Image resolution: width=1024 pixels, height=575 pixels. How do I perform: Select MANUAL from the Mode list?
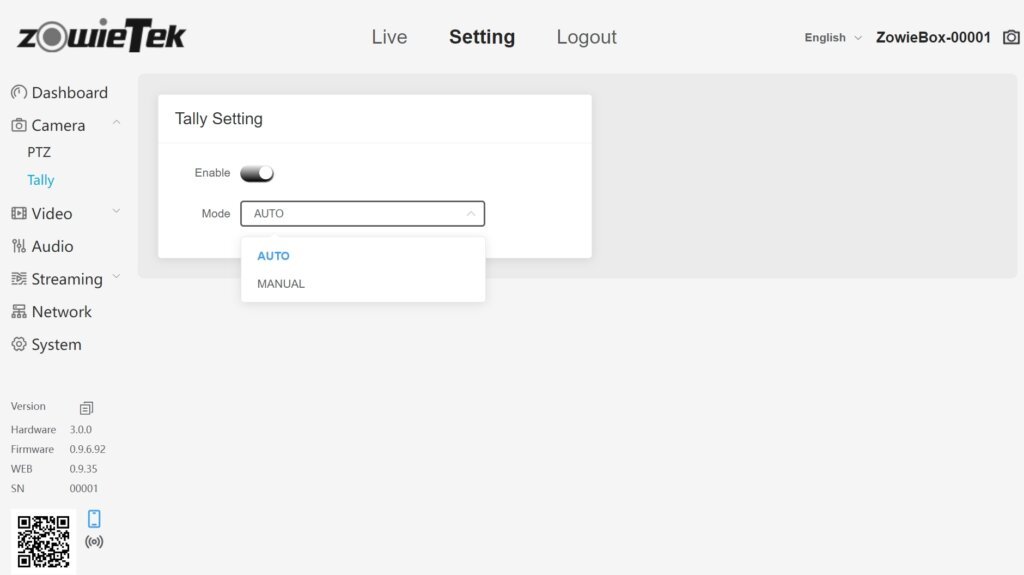click(281, 284)
